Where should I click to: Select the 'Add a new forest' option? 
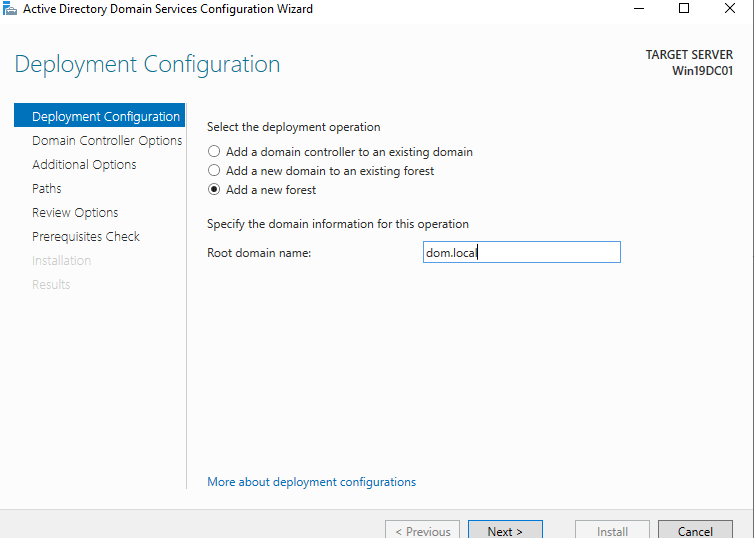point(213,189)
